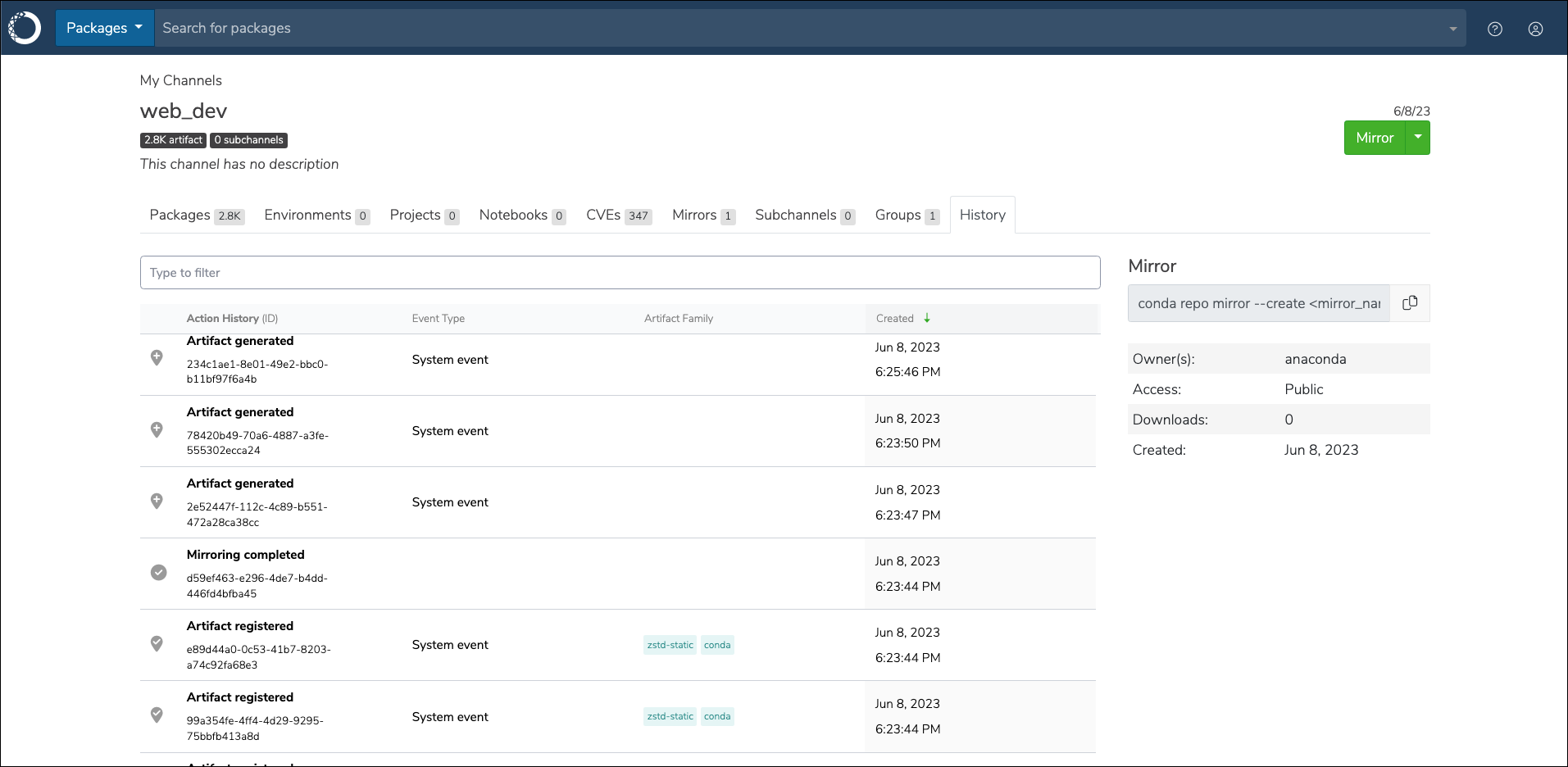Switch to the CVEs tab

point(619,215)
